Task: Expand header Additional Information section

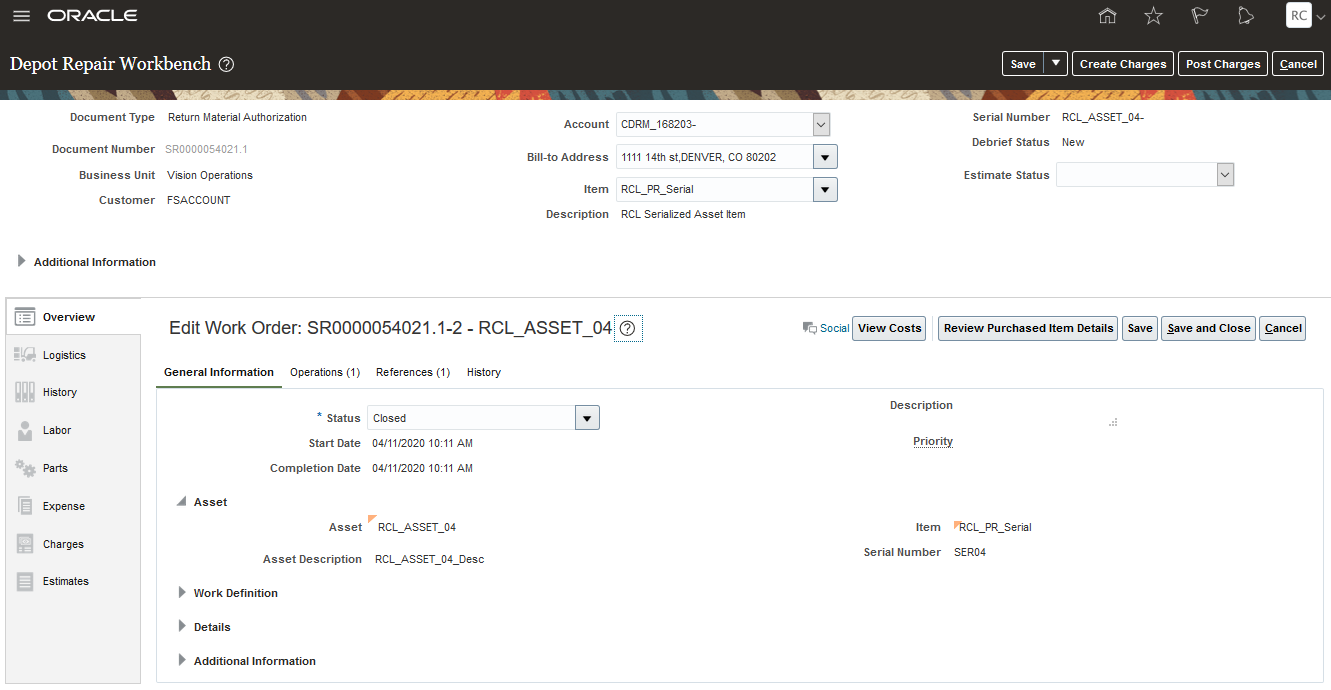Action: click(x=22, y=261)
